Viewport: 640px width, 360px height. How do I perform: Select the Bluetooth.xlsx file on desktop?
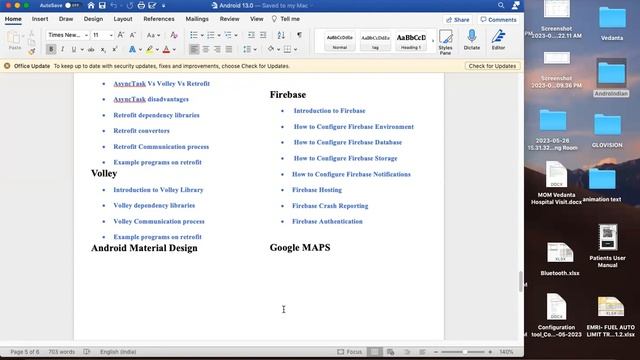pyautogui.click(x=560, y=259)
